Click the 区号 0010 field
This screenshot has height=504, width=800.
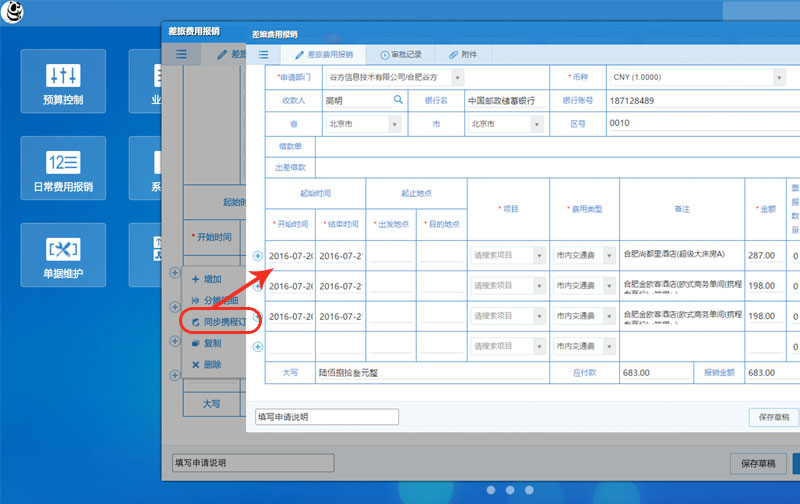pyautogui.click(x=704, y=123)
